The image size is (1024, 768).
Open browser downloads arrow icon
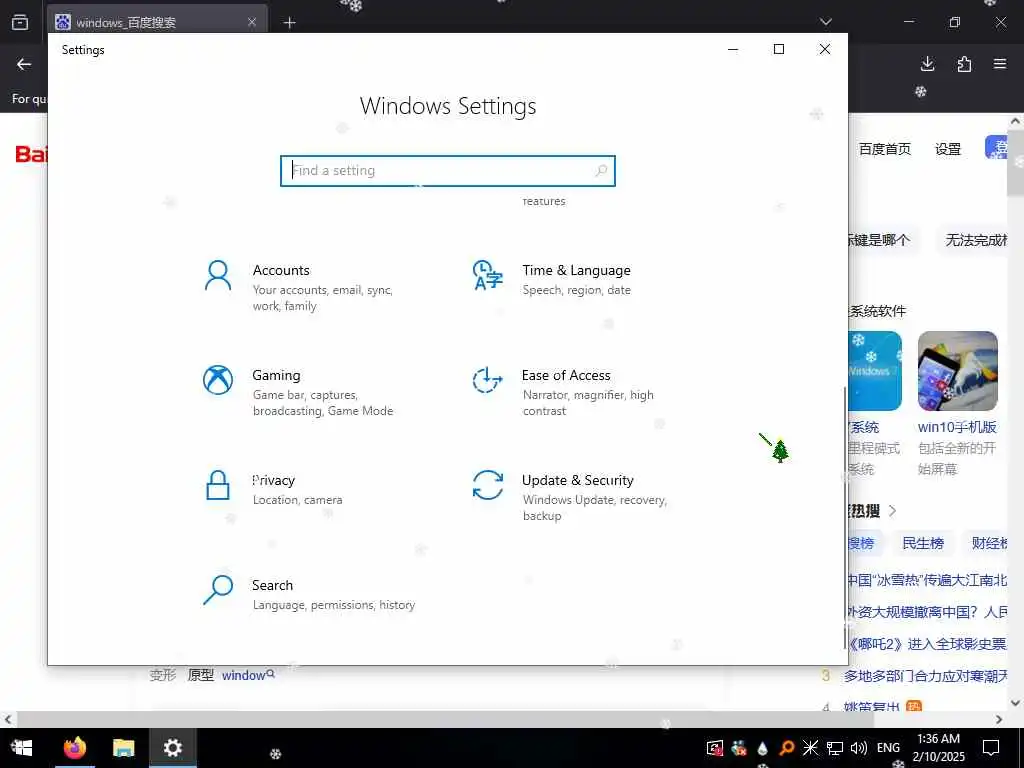point(927,63)
